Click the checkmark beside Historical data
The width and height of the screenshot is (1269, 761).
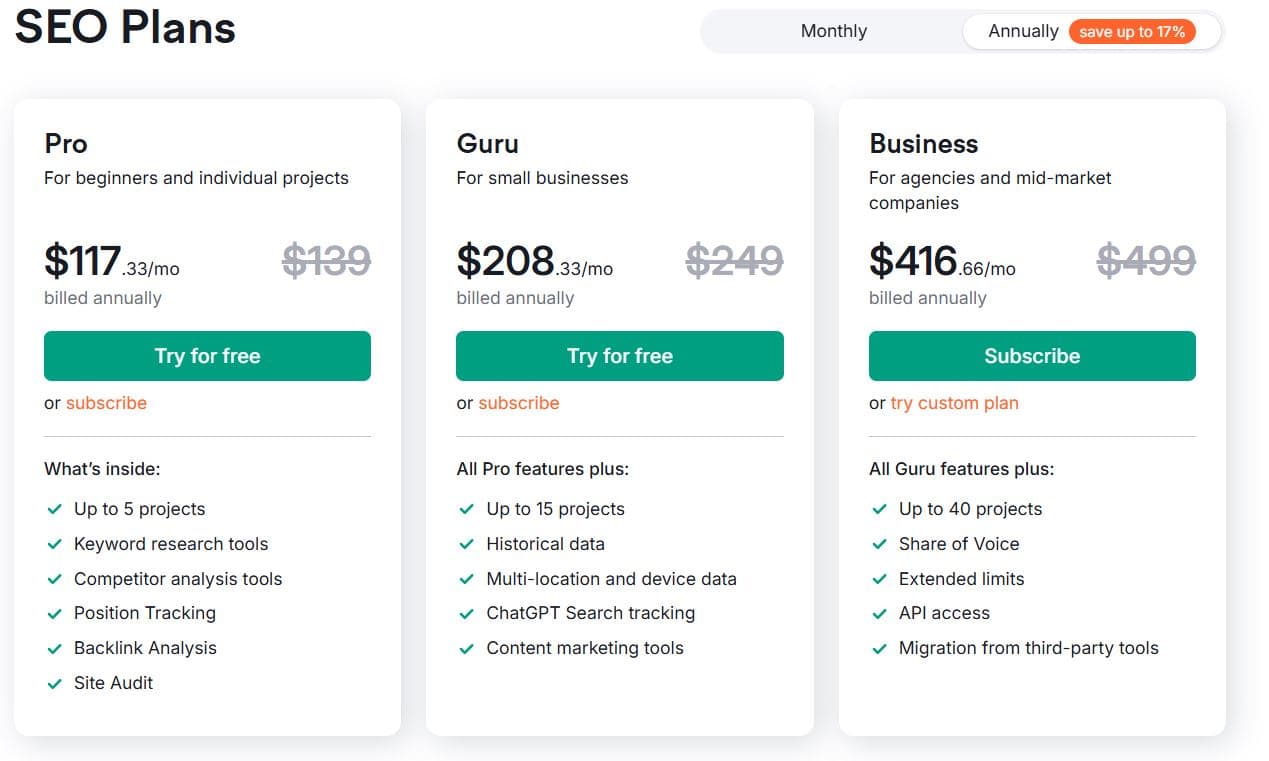pyautogui.click(x=467, y=544)
